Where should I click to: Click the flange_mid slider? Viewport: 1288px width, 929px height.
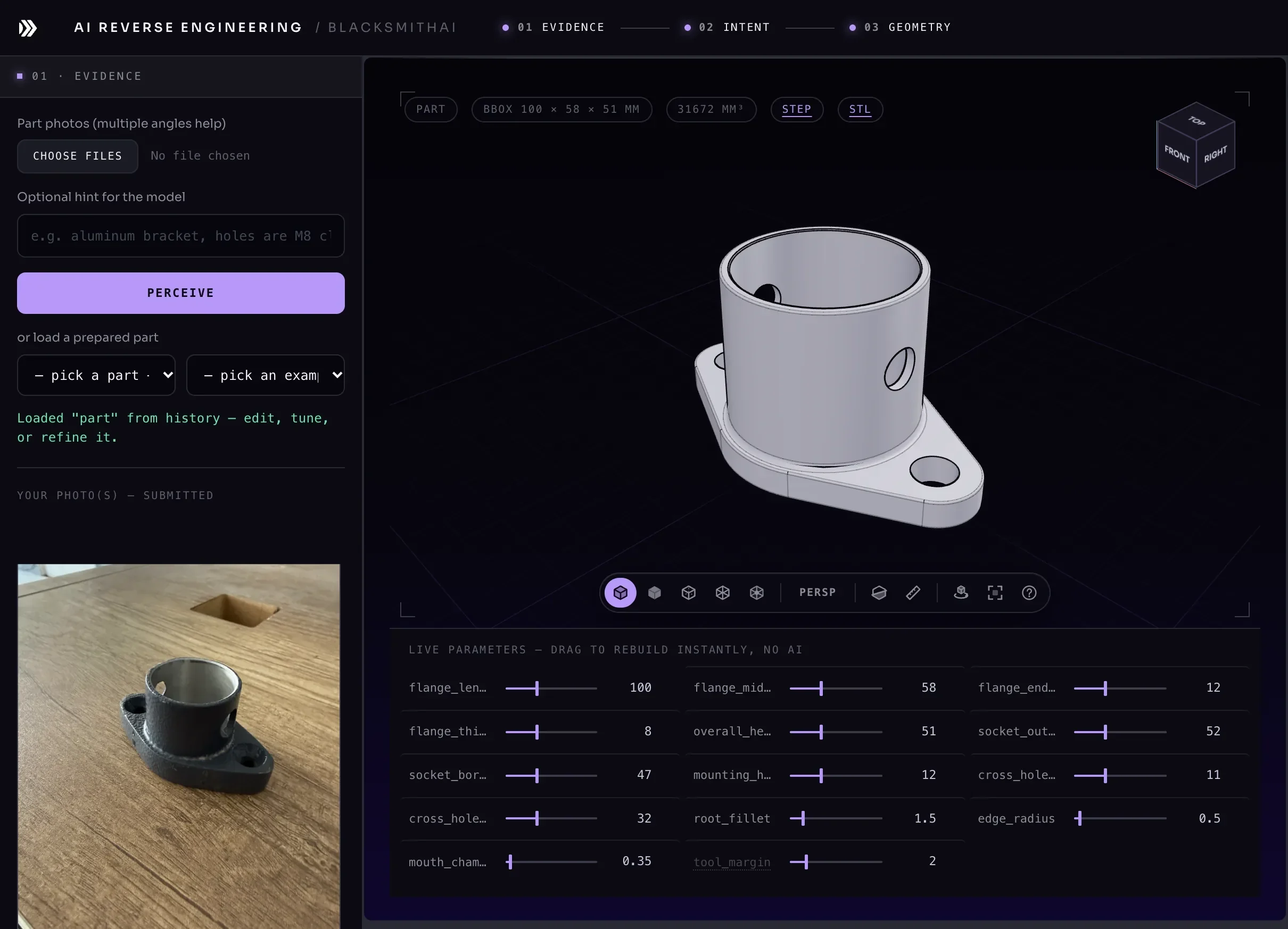(x=836, y=688)
